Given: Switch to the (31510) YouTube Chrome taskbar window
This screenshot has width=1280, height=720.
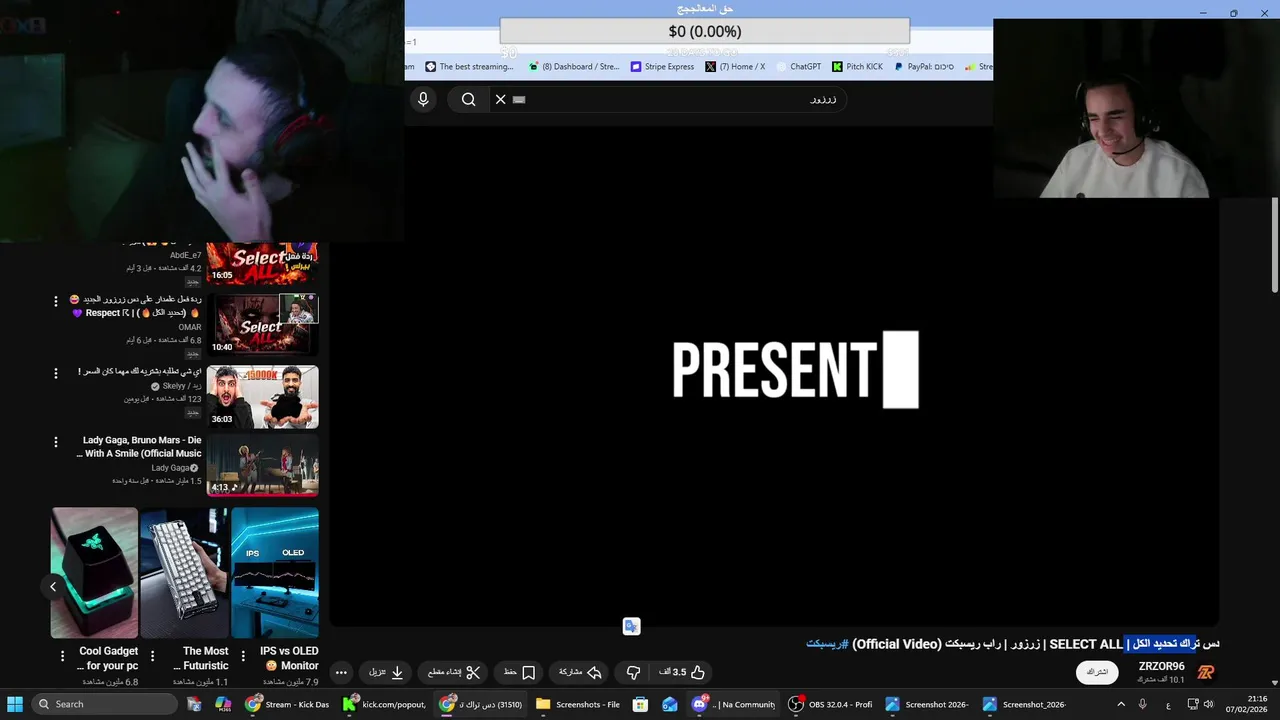Looking at the screenshot, I should (x=481, y=704).
